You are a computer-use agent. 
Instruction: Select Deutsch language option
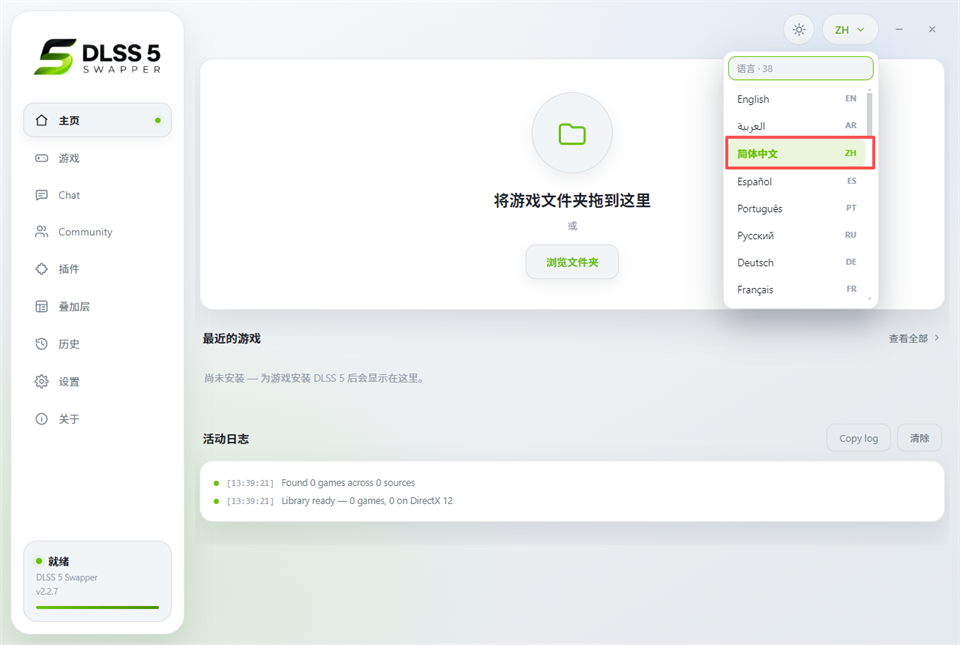(x=797, y=263)
